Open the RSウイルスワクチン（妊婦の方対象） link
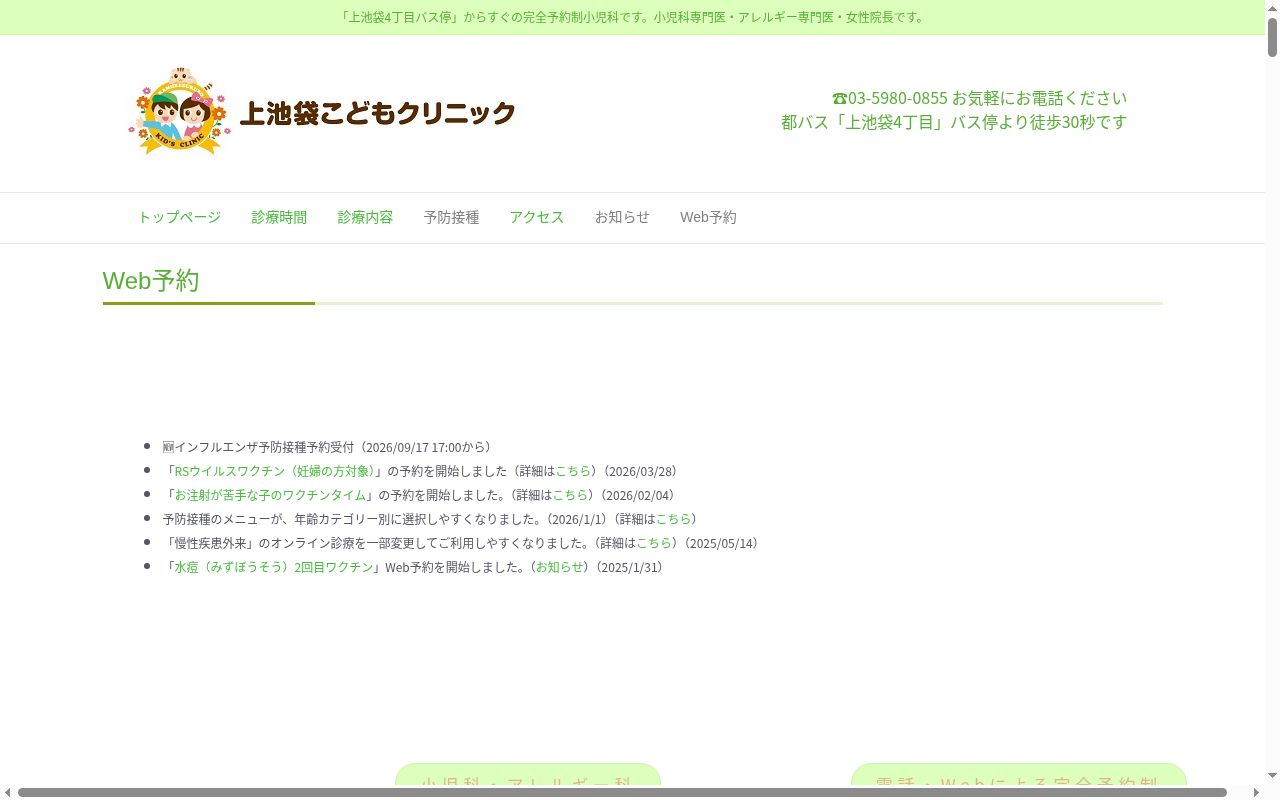Image resolution: width=1280 pixels, height=800 pixels. pyautogui.click(x=275, y=471)
